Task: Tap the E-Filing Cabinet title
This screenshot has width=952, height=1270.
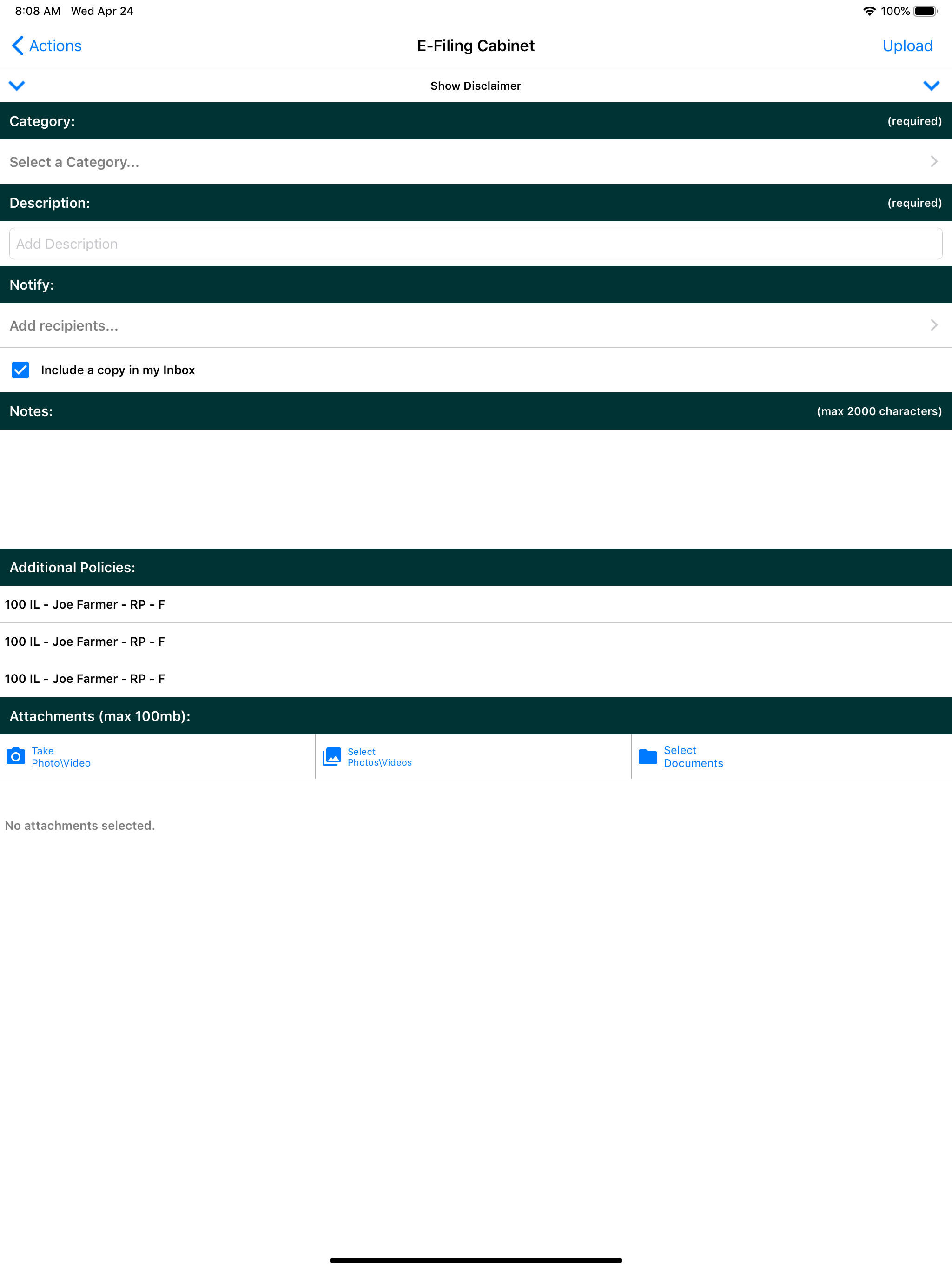Action: click(x=476, y=46)
